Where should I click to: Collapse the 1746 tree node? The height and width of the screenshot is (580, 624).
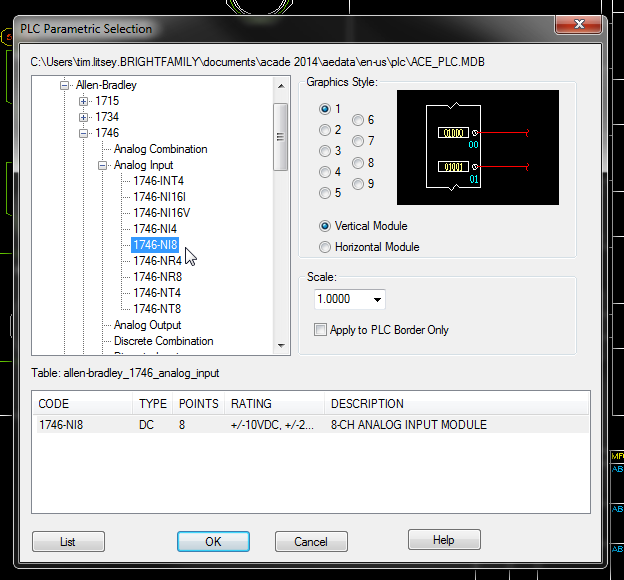[x=83, y=133]
